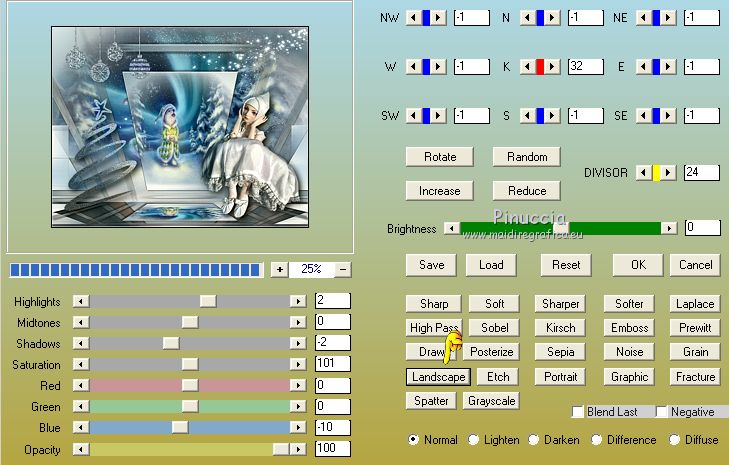Viewport: 729px width, 465px height.
Task: Apply the Laplace preset
Action: point(696,304)
